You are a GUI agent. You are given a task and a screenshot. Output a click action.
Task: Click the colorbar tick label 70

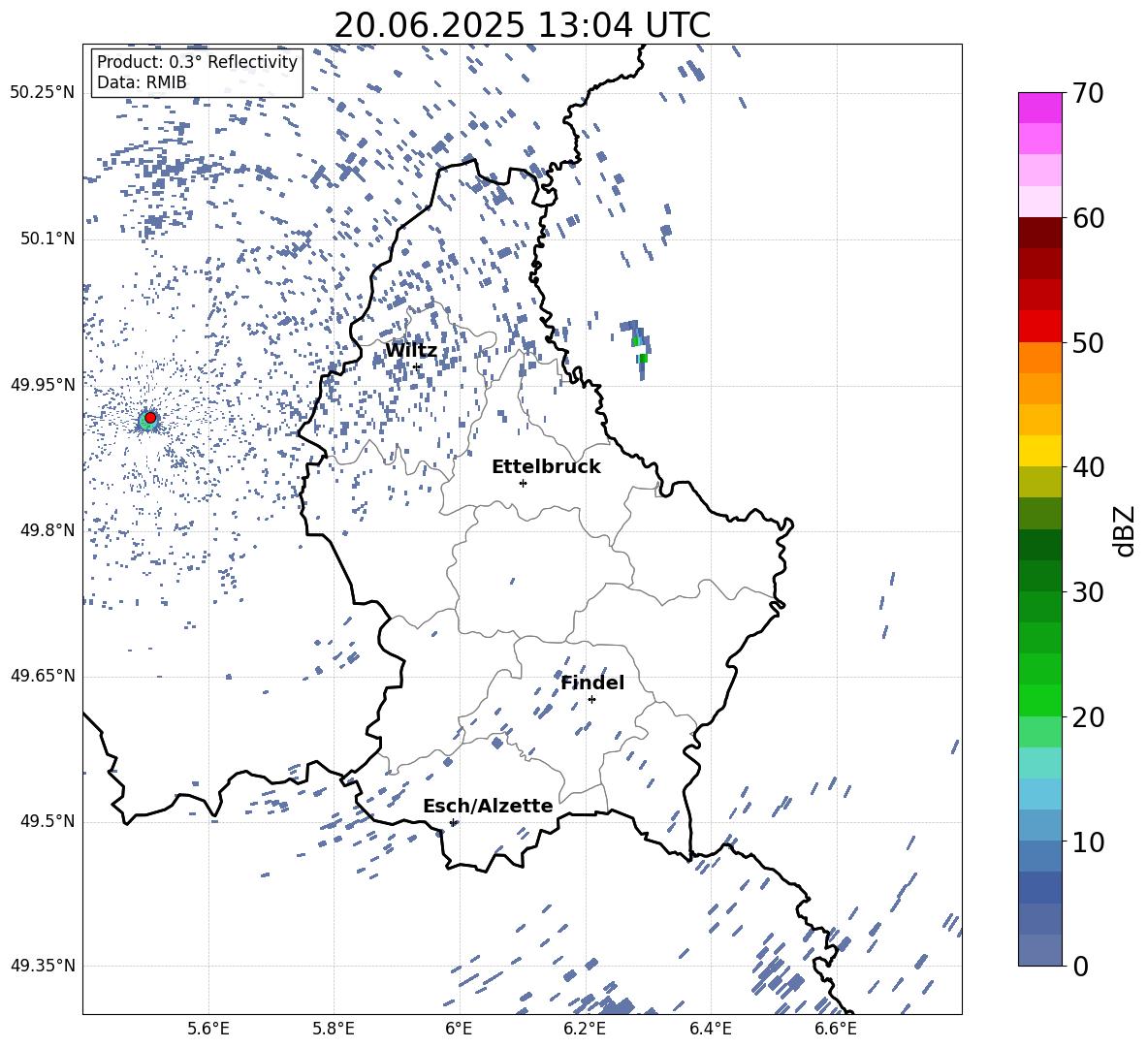coord(1088,94)
